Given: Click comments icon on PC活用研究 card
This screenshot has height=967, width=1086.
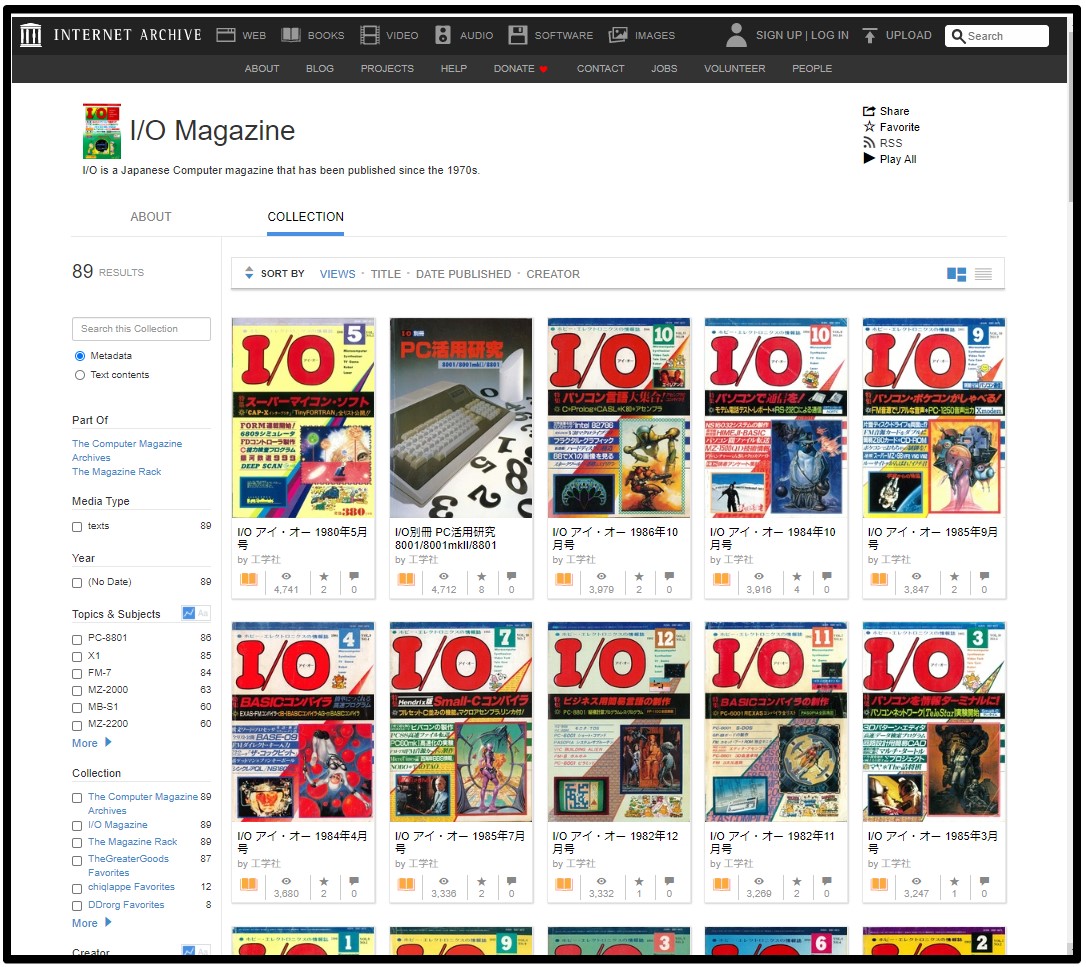Looking at the screenshot, I should 511,576.
